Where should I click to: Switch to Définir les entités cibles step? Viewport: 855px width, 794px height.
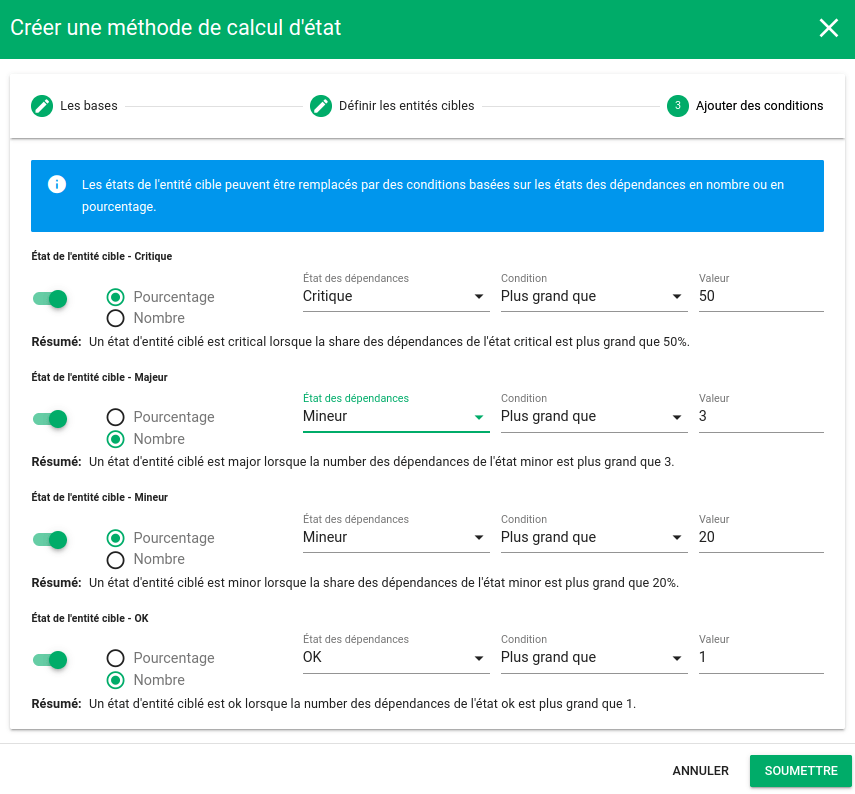406,106
